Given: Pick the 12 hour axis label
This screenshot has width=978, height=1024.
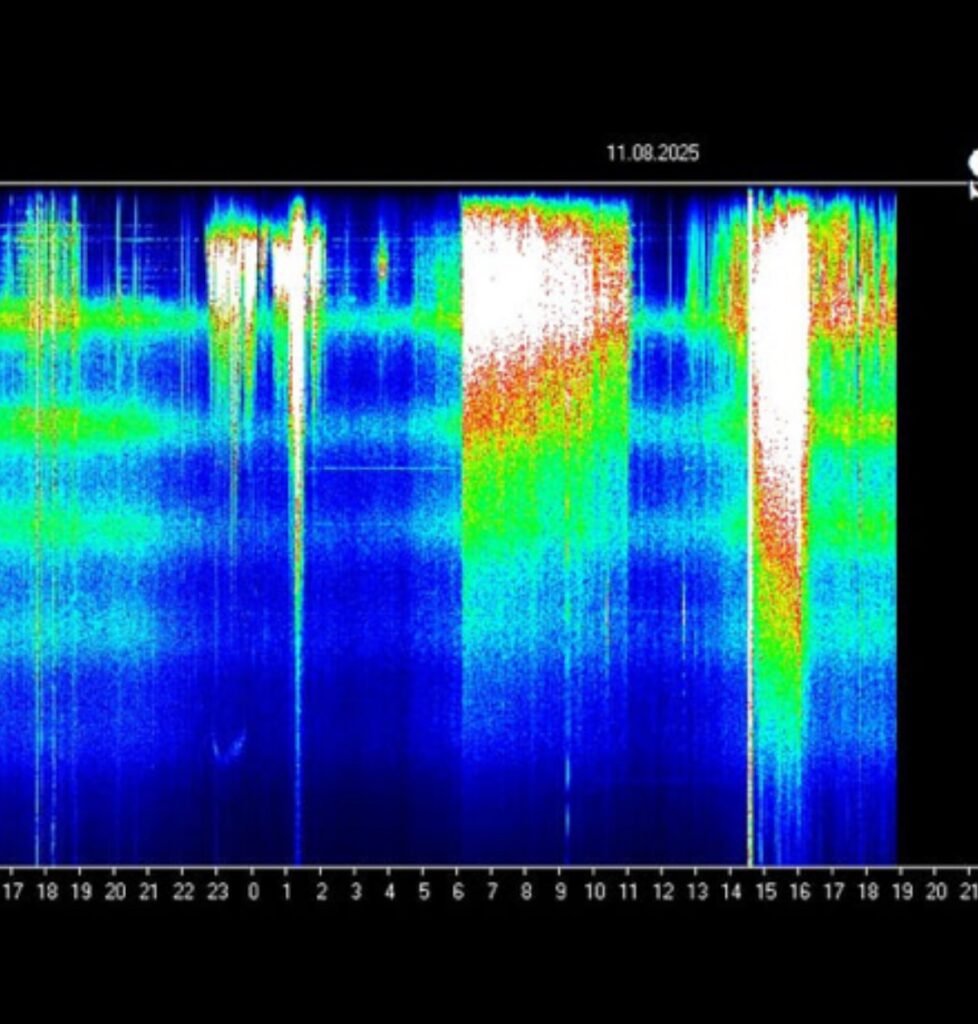Looking at the screenshot, I should [663, 891].
